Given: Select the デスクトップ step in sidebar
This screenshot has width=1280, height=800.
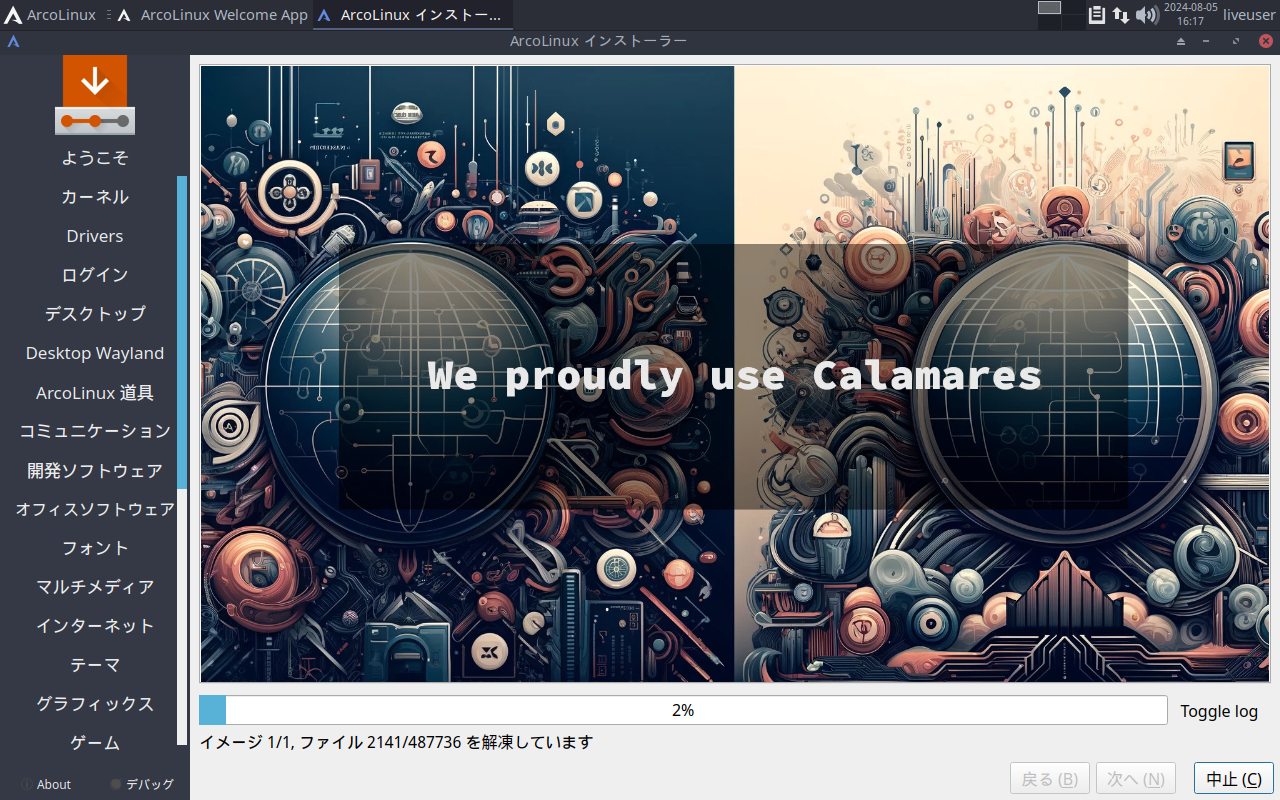Looking at the screenshot, I should pyautogui.click(x=95, y=314).
